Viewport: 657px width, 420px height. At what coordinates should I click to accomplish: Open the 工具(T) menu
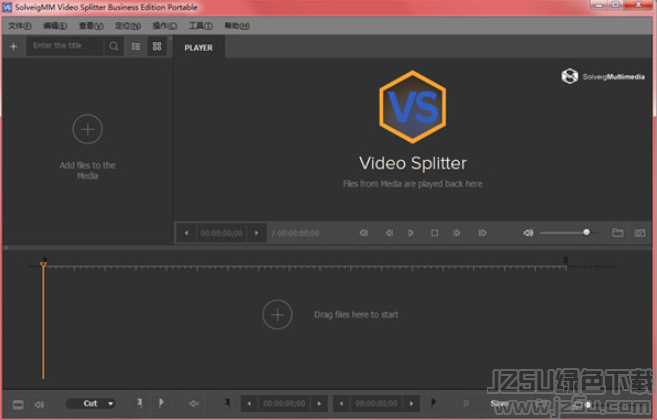[200, 26]
